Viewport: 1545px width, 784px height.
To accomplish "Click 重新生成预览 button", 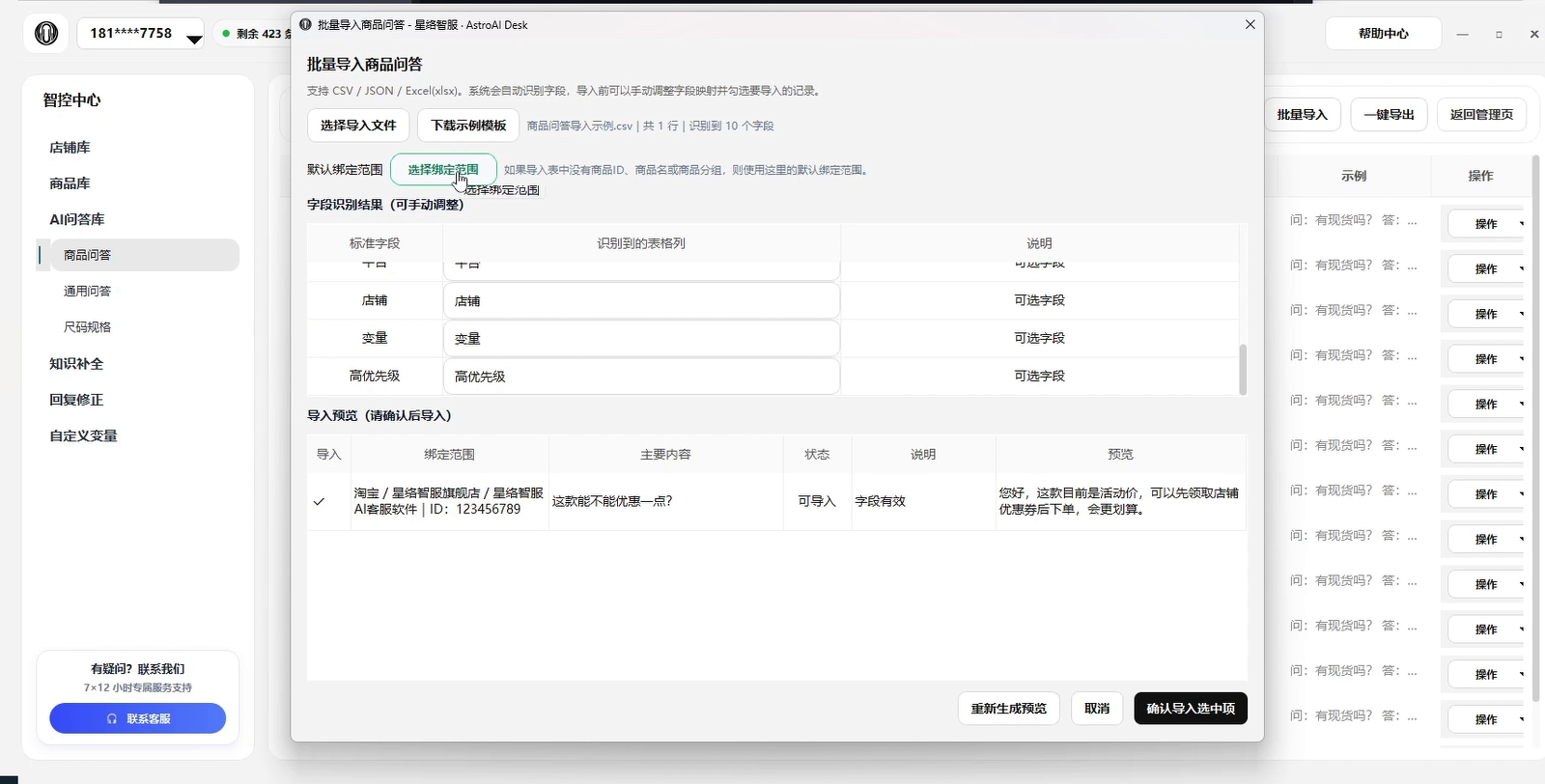I will click(1008, 708).
